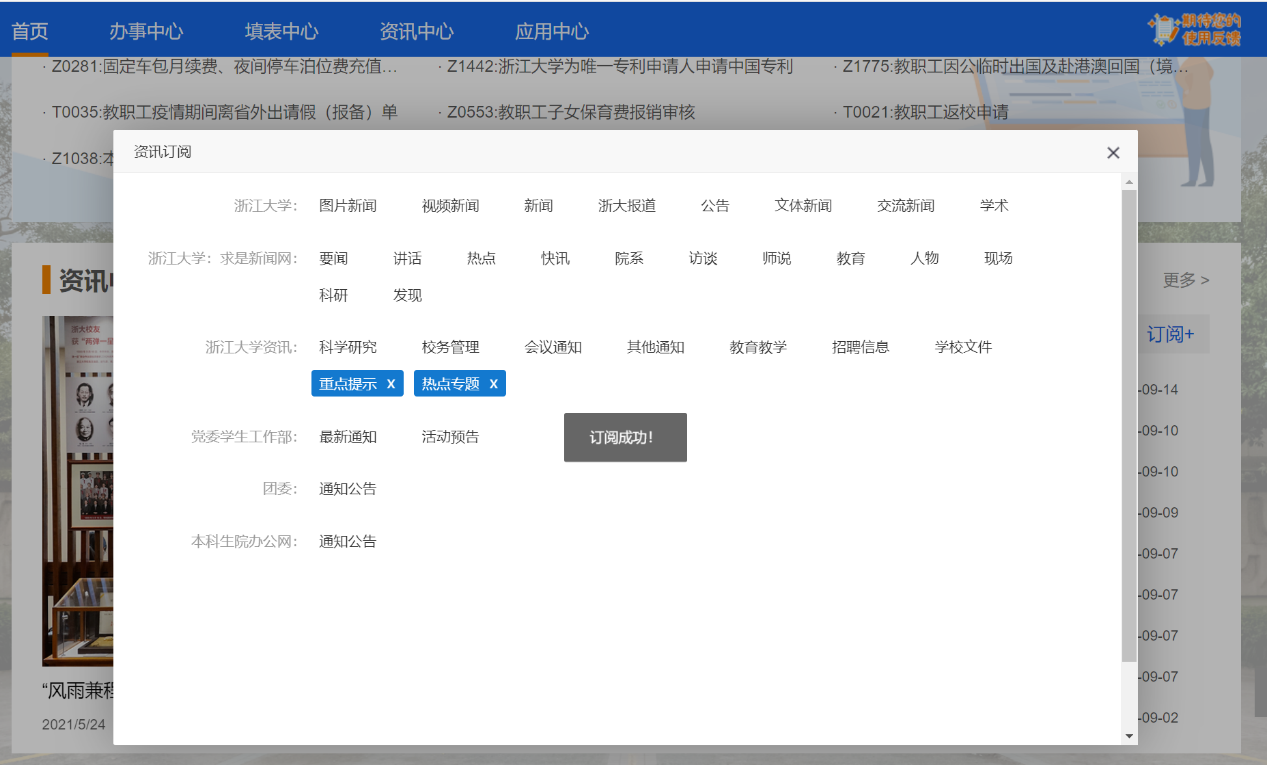Screen dimensions: 1267x765
Task: Subscribe to 教育教学
Action: (758, 347)
